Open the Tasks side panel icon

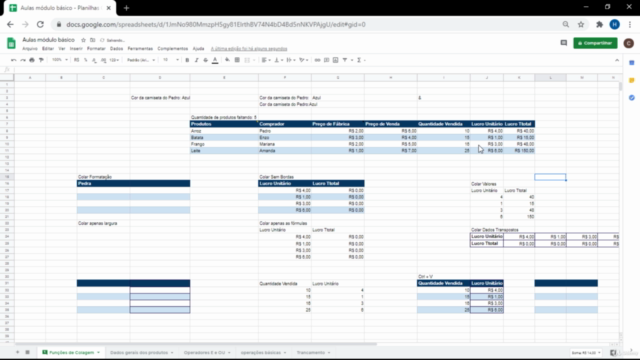[x=631, y=98]
